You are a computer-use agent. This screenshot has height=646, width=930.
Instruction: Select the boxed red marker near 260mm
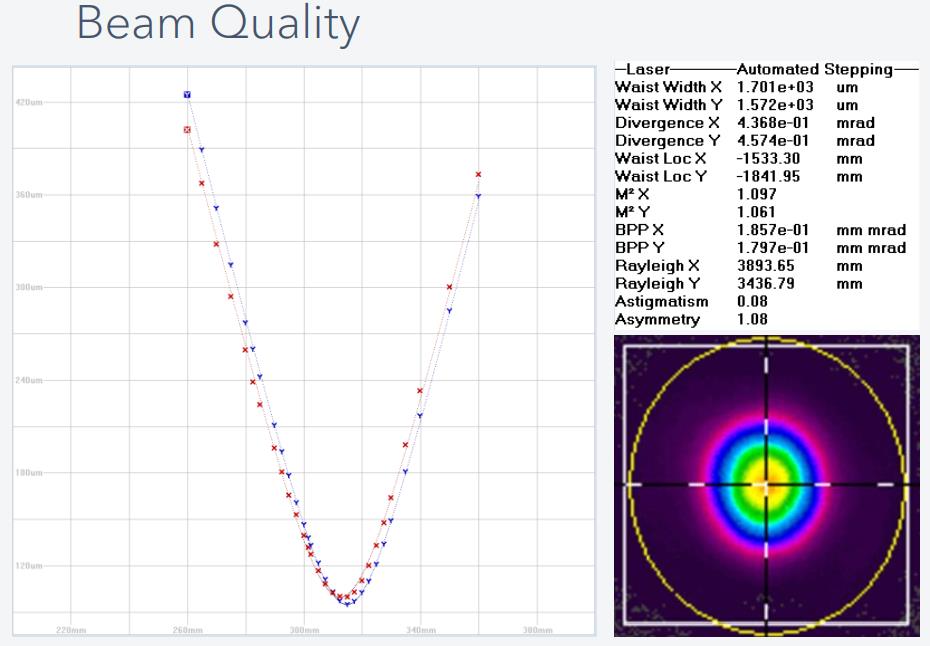coord(187,130)
